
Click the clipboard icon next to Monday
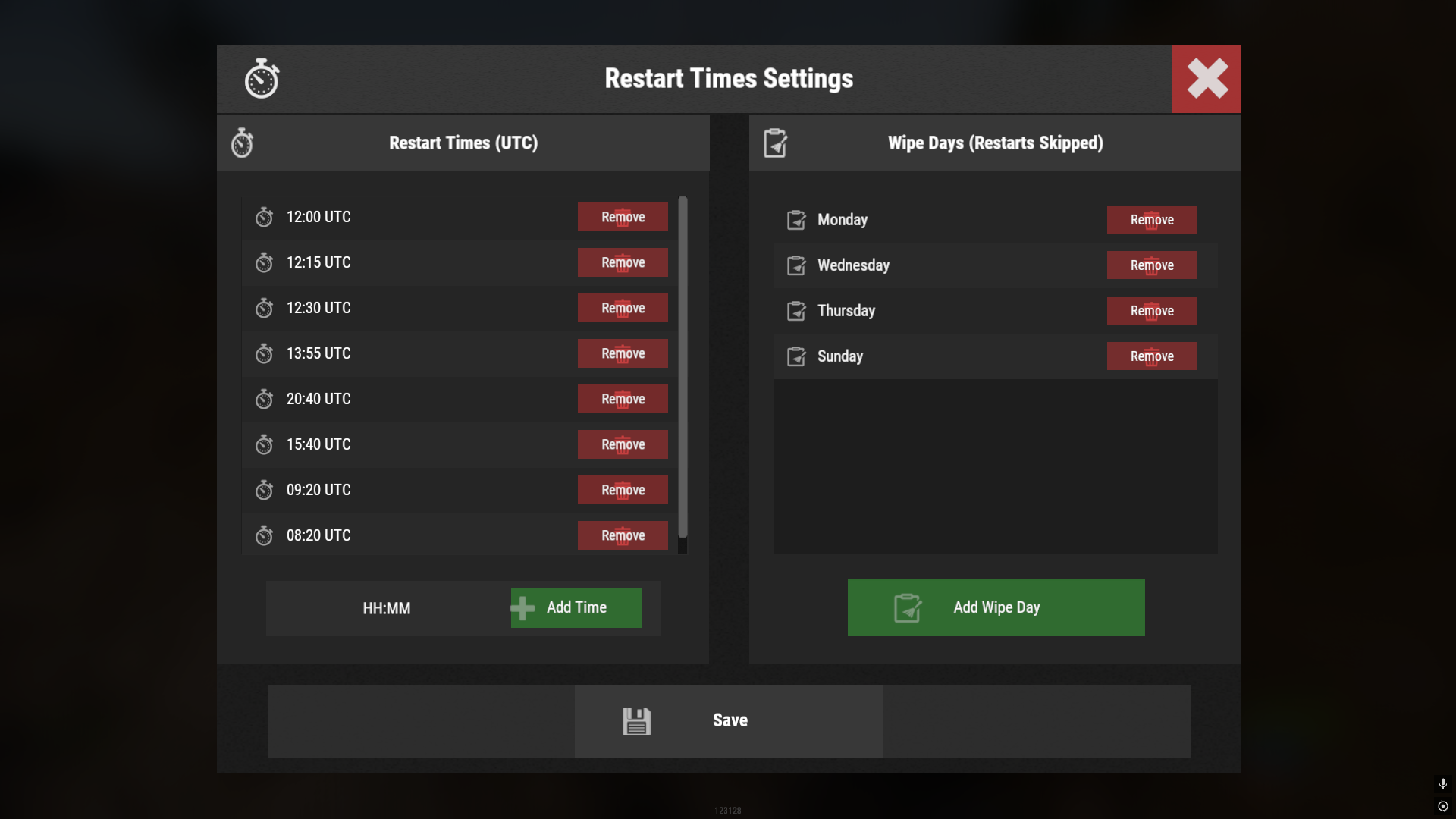pyautogui.click(x=796, y=220)
